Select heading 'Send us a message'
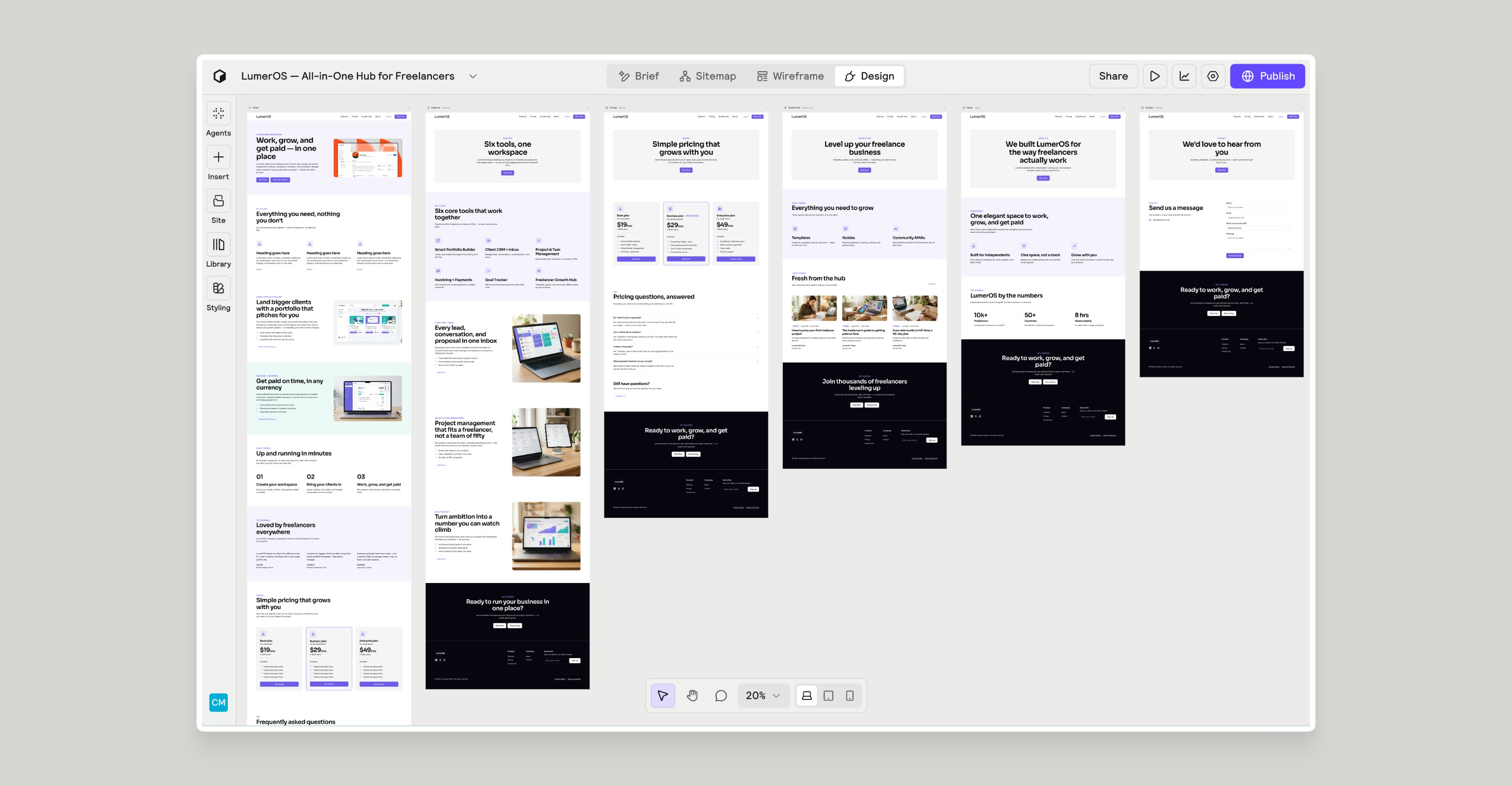The width and height of the screenshot is (1512, 786). (1176, 208)
